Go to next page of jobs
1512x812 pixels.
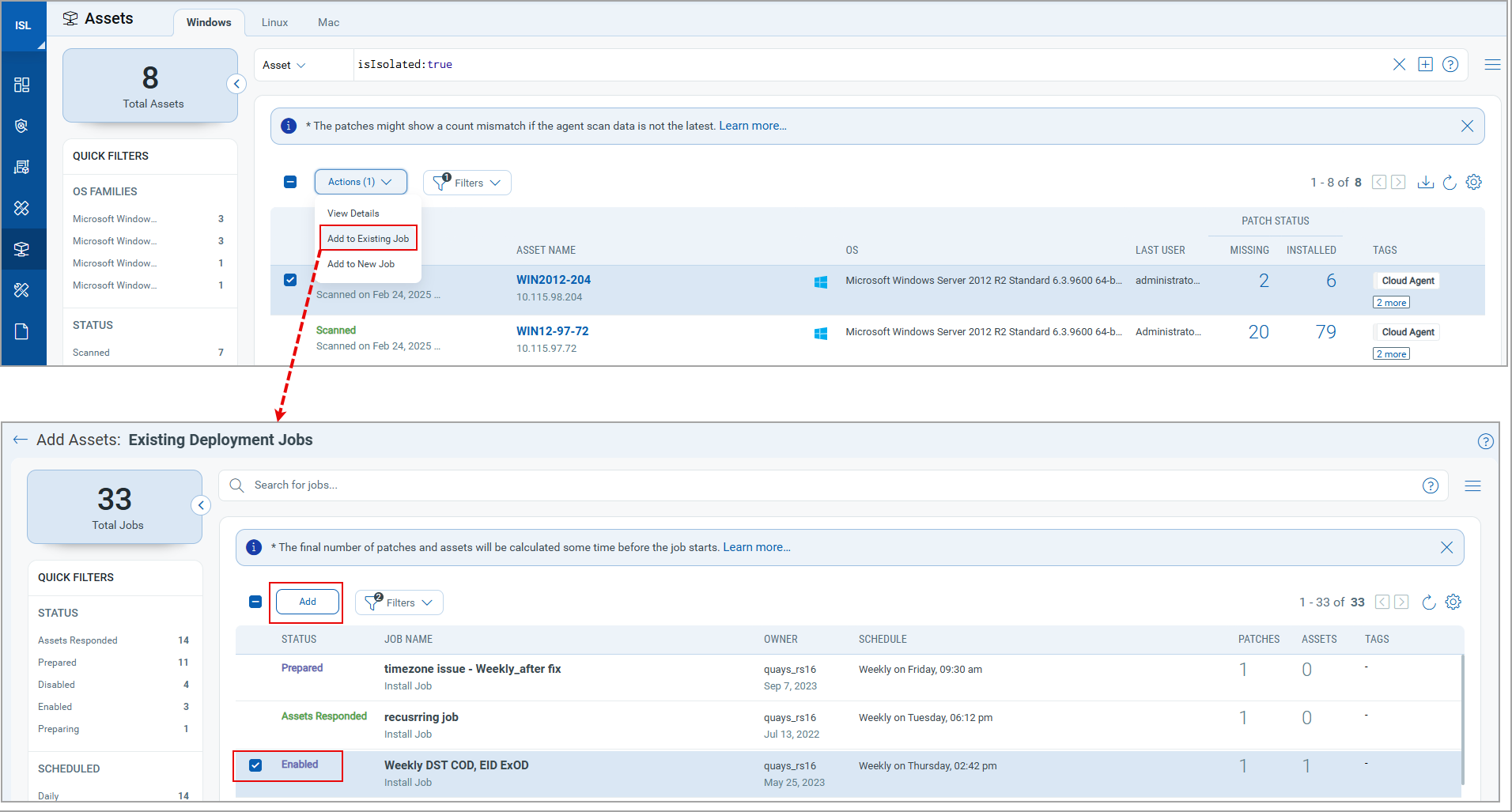1401,602
